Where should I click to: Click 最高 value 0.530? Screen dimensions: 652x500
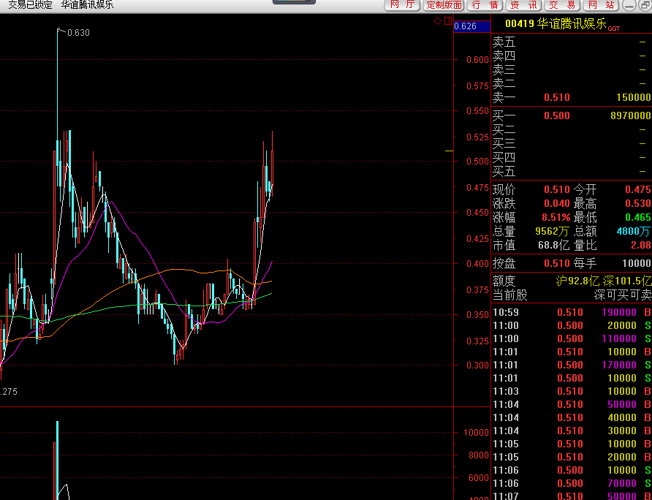[x=638, y=203]
